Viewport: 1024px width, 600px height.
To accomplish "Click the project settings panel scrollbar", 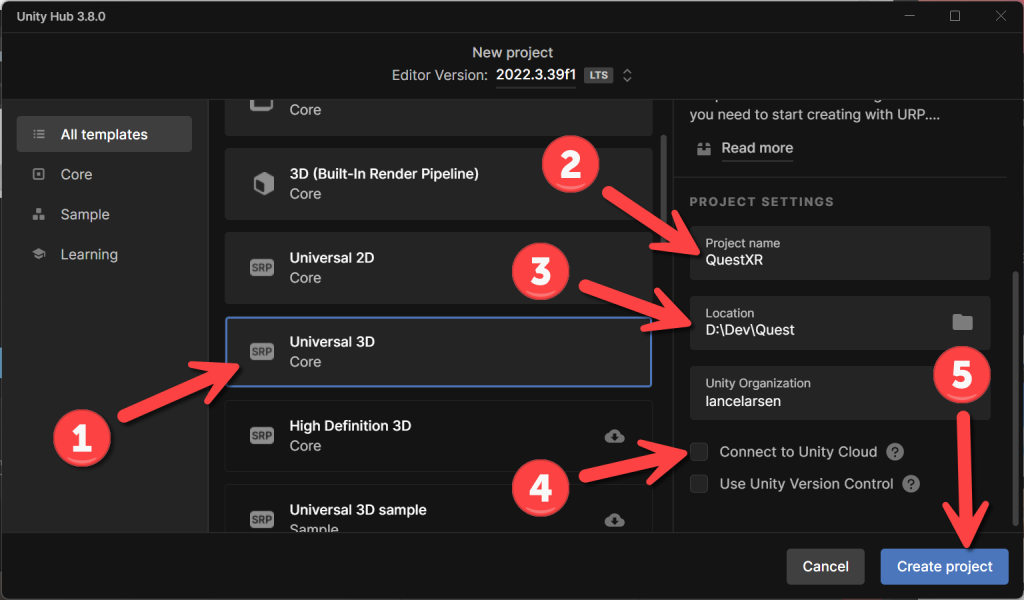I will click(x=1015, y=397).
